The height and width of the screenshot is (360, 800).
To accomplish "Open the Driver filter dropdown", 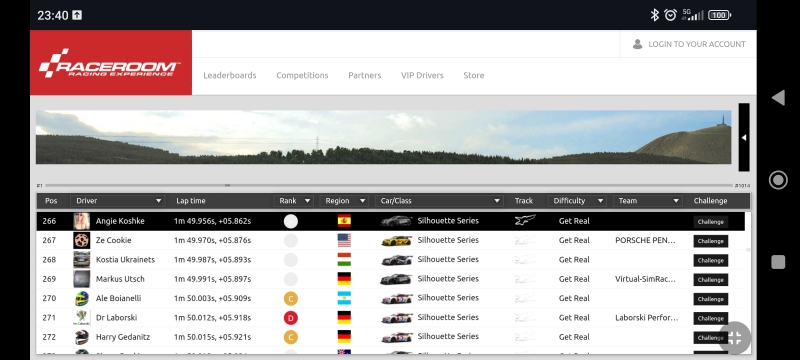I will pyautogui.click(x=117, y=201).
